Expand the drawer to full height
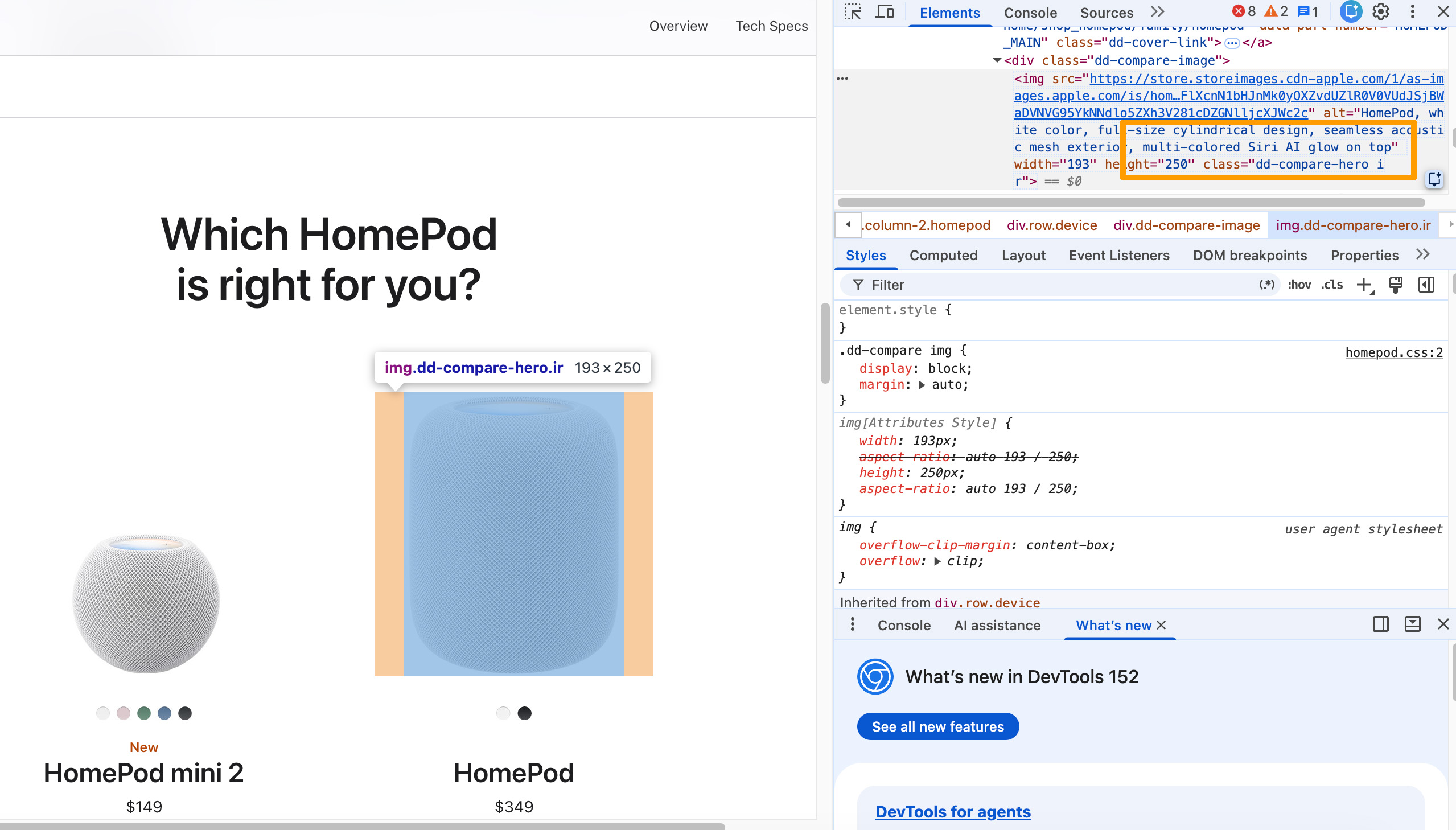The width and height of the screenshot is (1456, 830). coord(1412,625)
